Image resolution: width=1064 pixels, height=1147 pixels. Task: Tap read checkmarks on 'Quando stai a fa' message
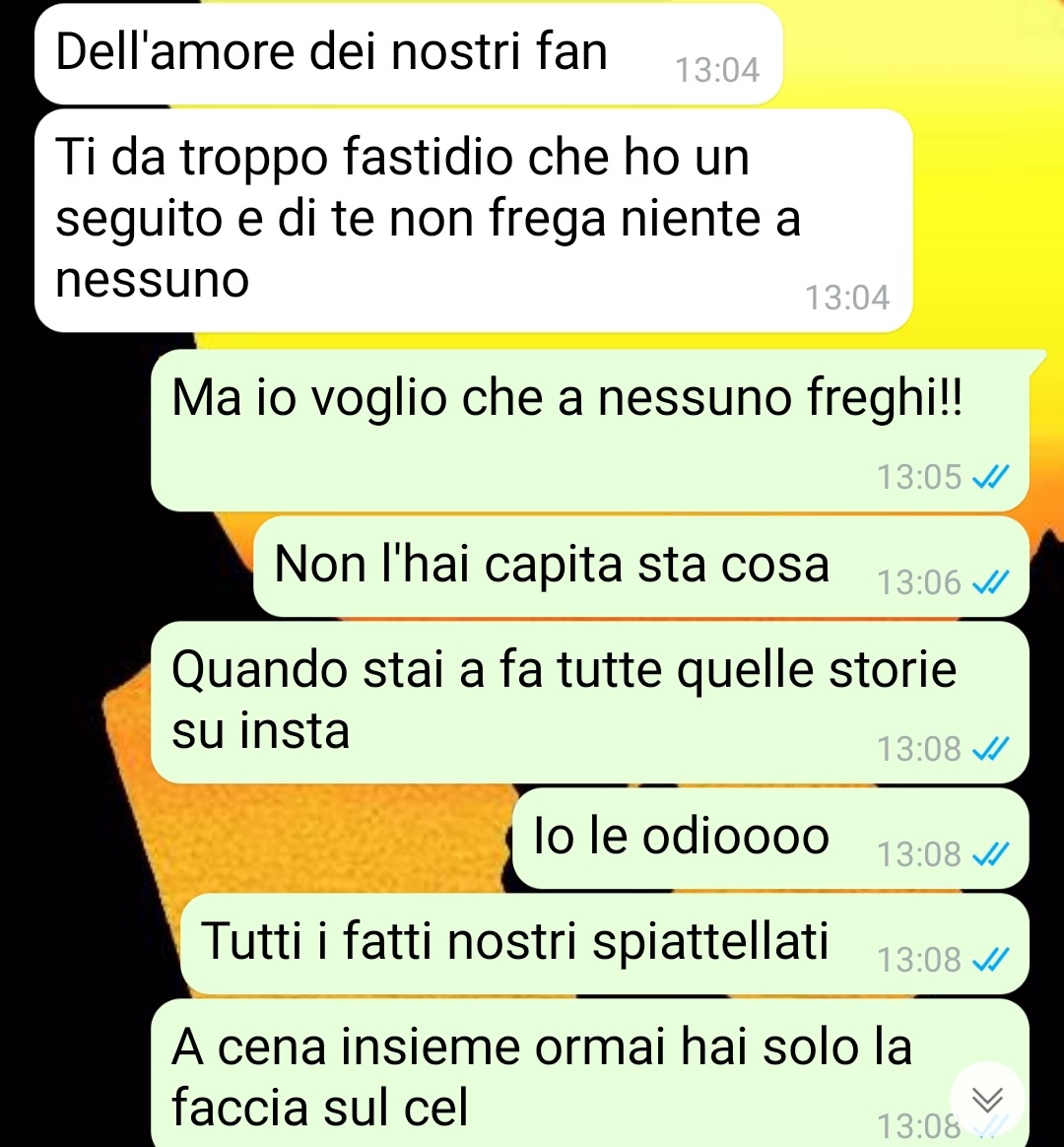[990, 749]
